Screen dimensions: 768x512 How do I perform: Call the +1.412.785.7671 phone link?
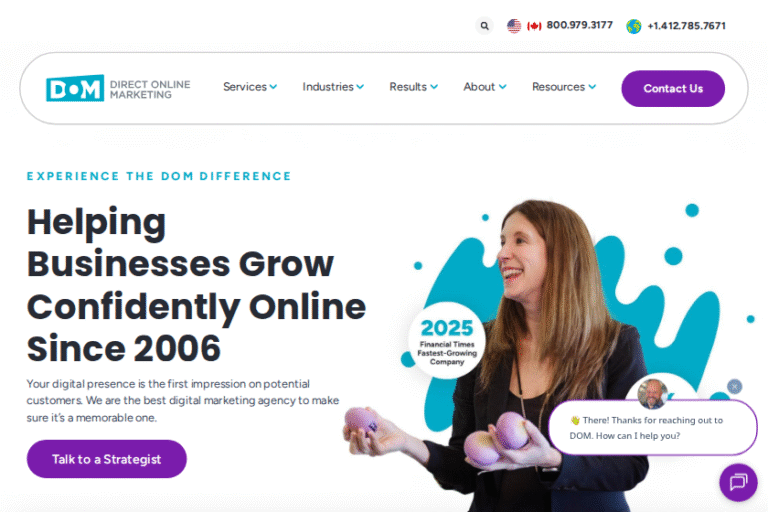tap(686, 26)
